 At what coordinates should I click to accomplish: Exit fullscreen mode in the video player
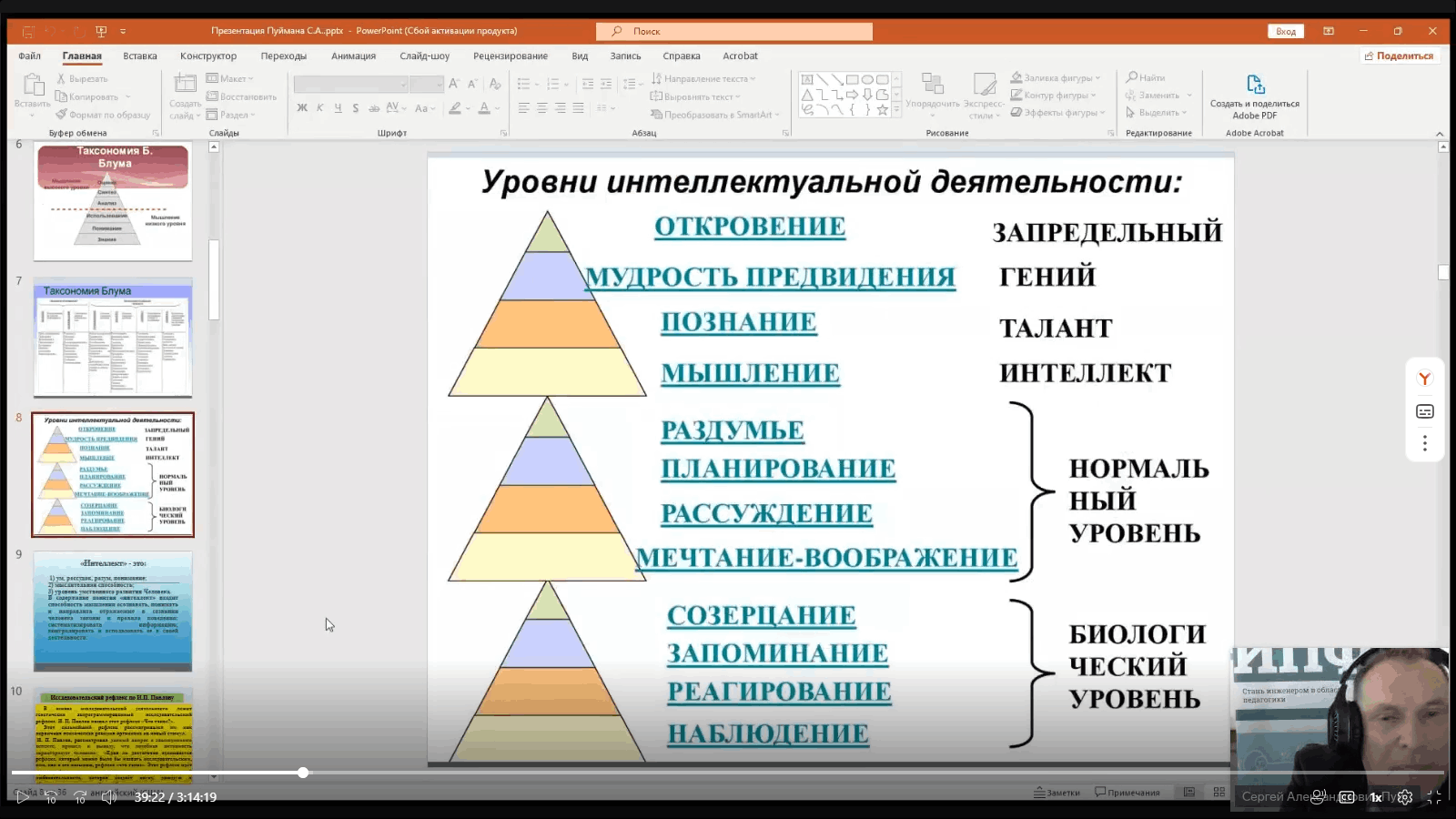tap(1434, 797)
